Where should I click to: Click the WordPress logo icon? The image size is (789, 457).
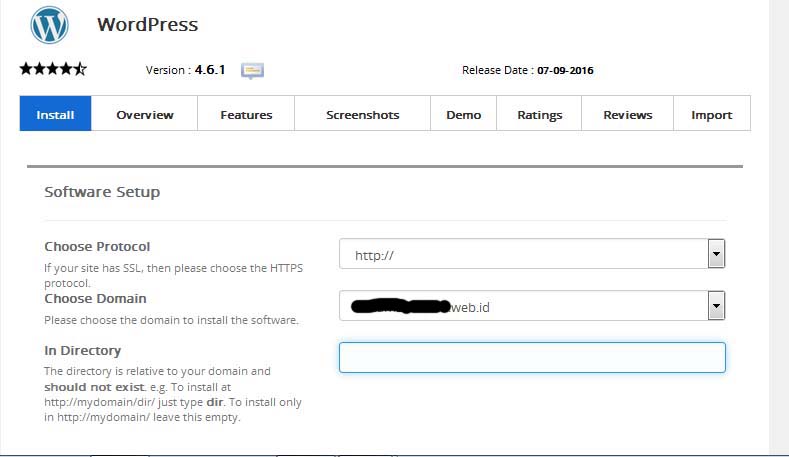(49, 25)
